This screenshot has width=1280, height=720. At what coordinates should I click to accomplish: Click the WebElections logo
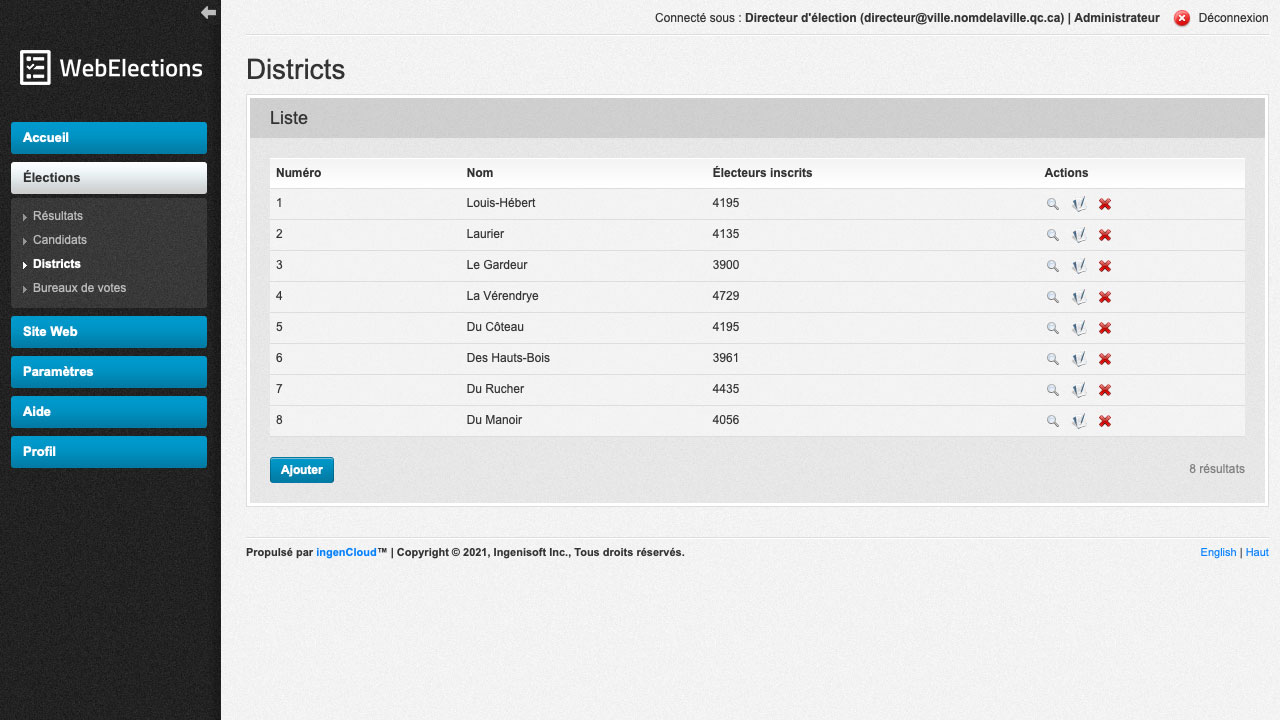(111, 68)
